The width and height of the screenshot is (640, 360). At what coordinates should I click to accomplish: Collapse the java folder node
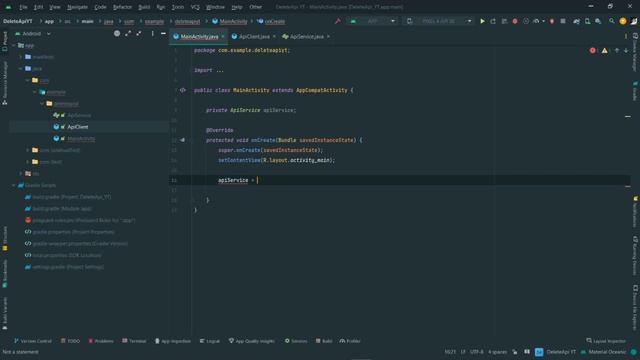click(21, 69)
